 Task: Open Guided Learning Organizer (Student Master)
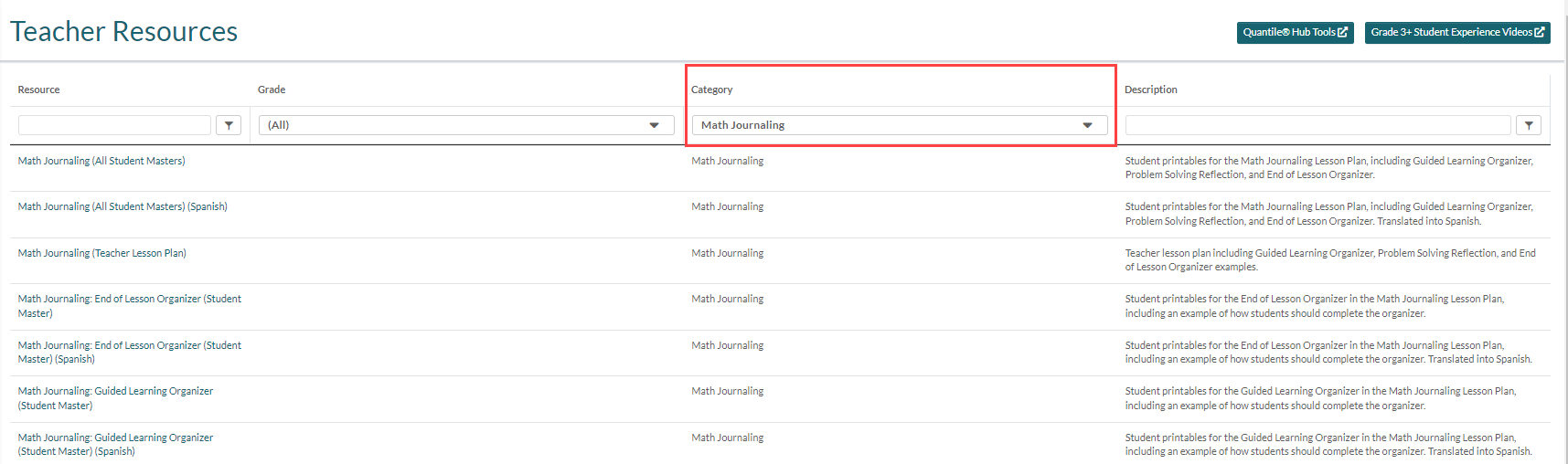click(x=115, y=397)
